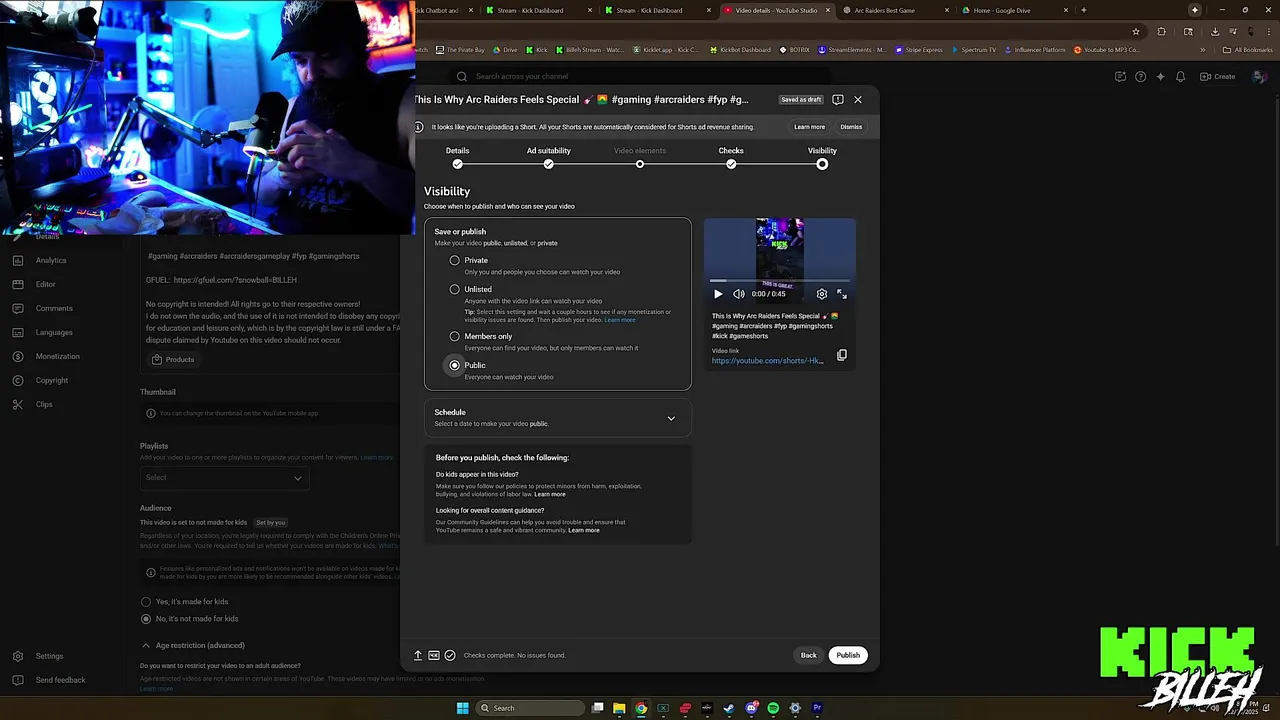Mute the preview player volume icon
1280x720 pixels.
pyautogui.click(x=739, y=294)
